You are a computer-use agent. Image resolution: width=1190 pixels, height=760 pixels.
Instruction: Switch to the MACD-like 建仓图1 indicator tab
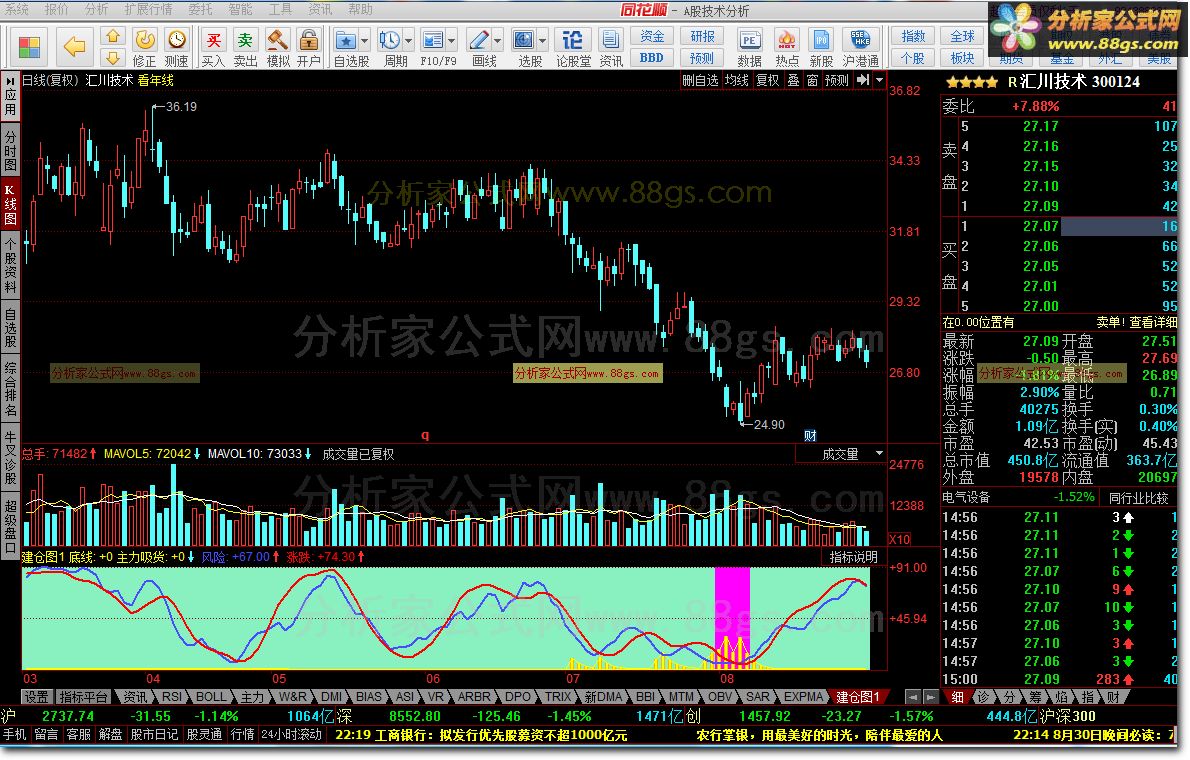pyautogui.click(x=858, y=696)
